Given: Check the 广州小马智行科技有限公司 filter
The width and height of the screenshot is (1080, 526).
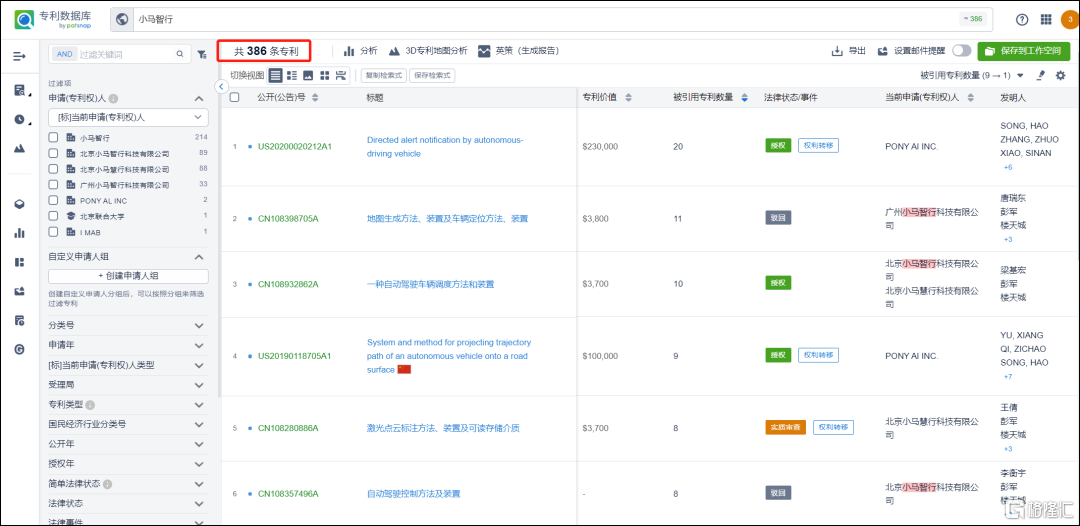Looking at the screenshot, I should 53,185.
